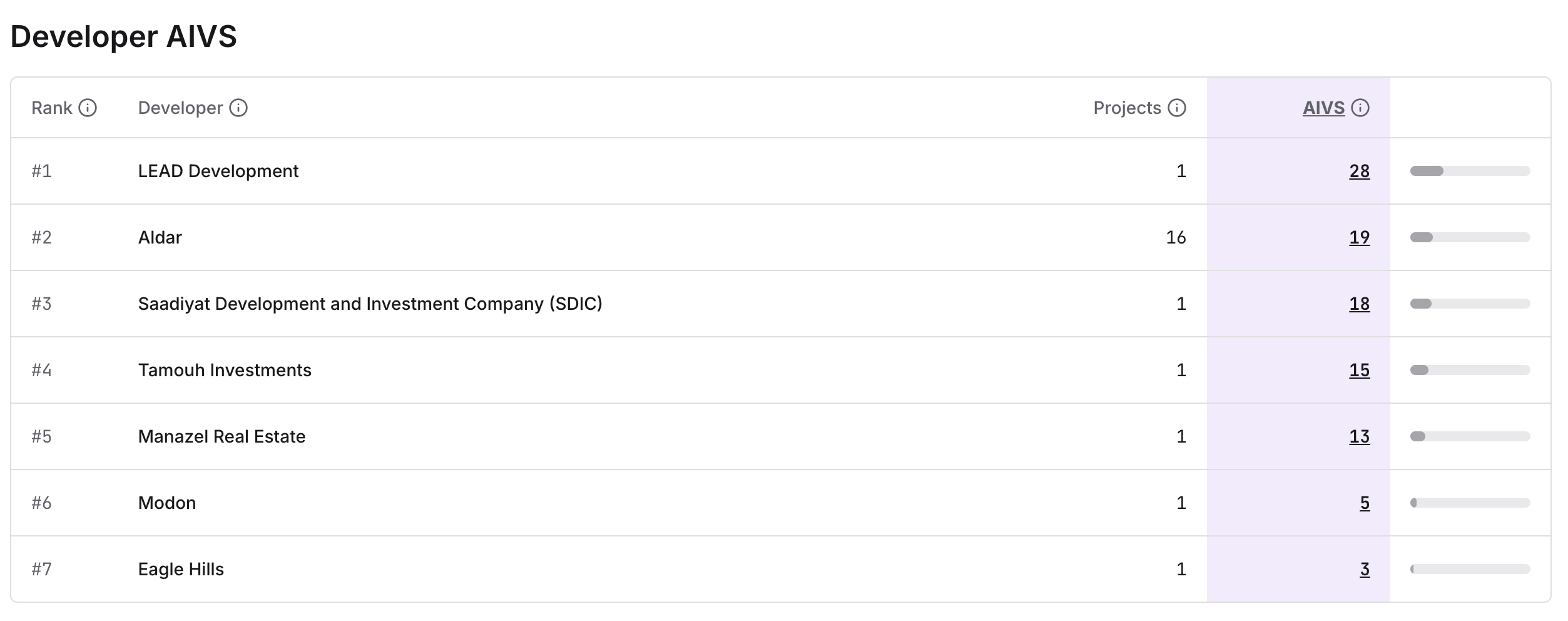Click the info icon next to Rank
This screenshot has height=621, width=1568.
[x=88, y=108]
